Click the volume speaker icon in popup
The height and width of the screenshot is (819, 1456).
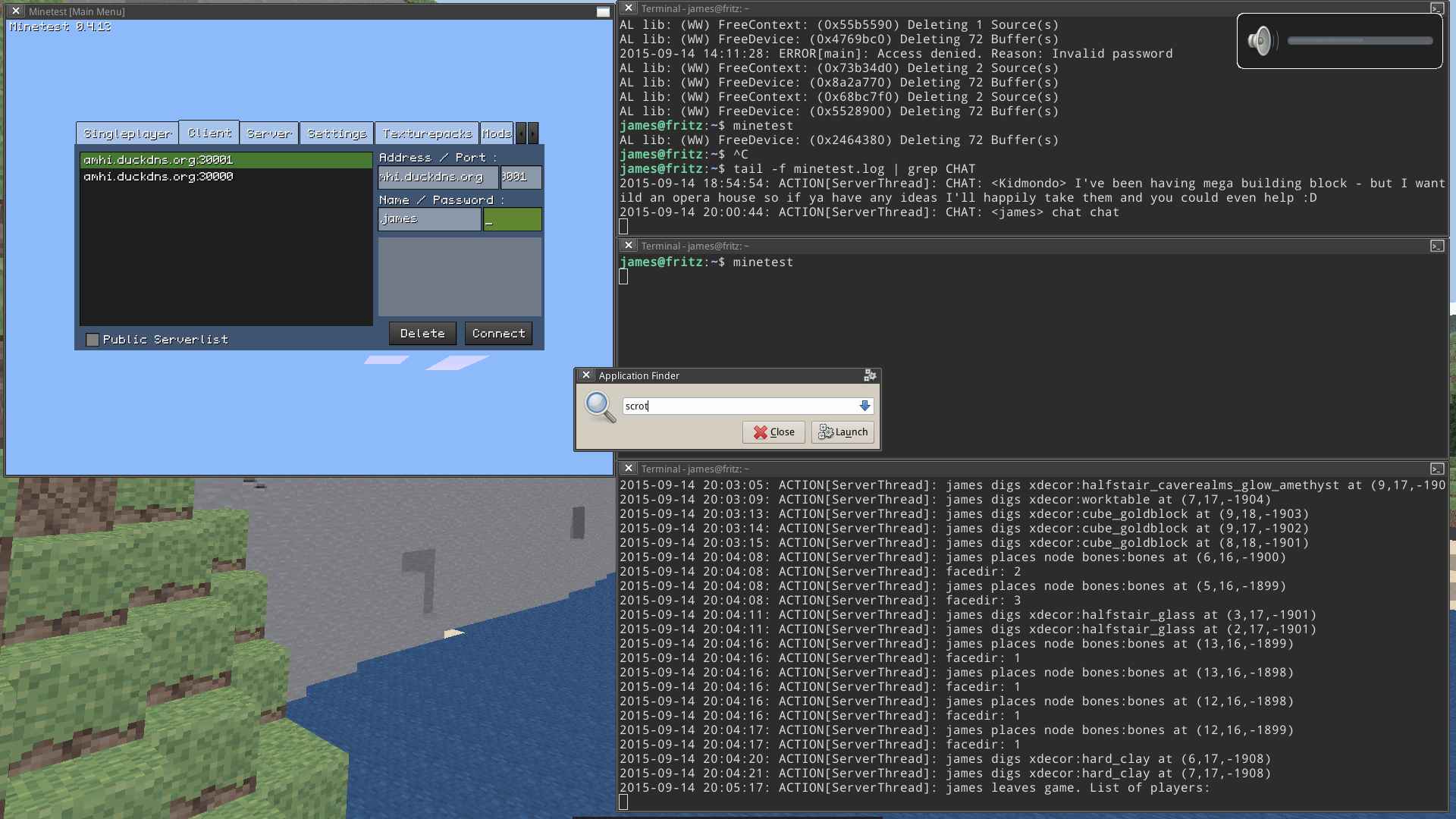click(1261, 40)
